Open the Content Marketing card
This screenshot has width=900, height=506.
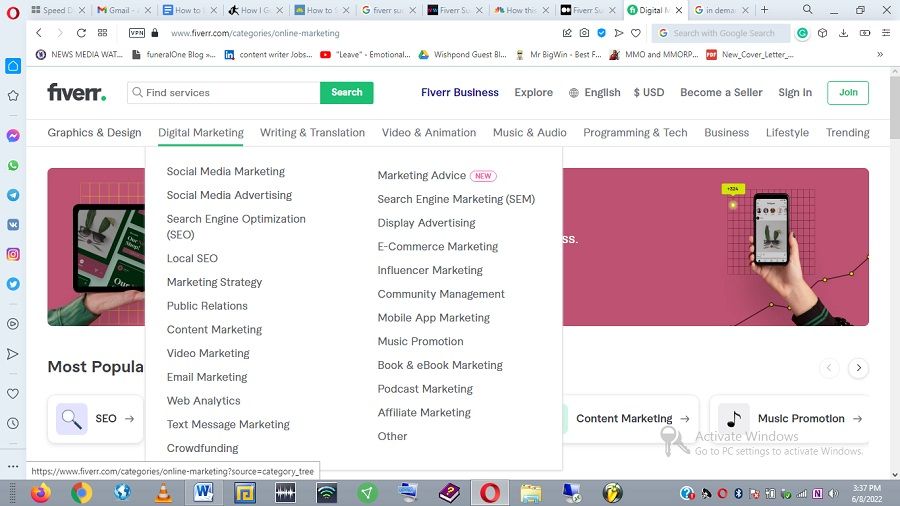pyautogui.click(x=631, y=419)
